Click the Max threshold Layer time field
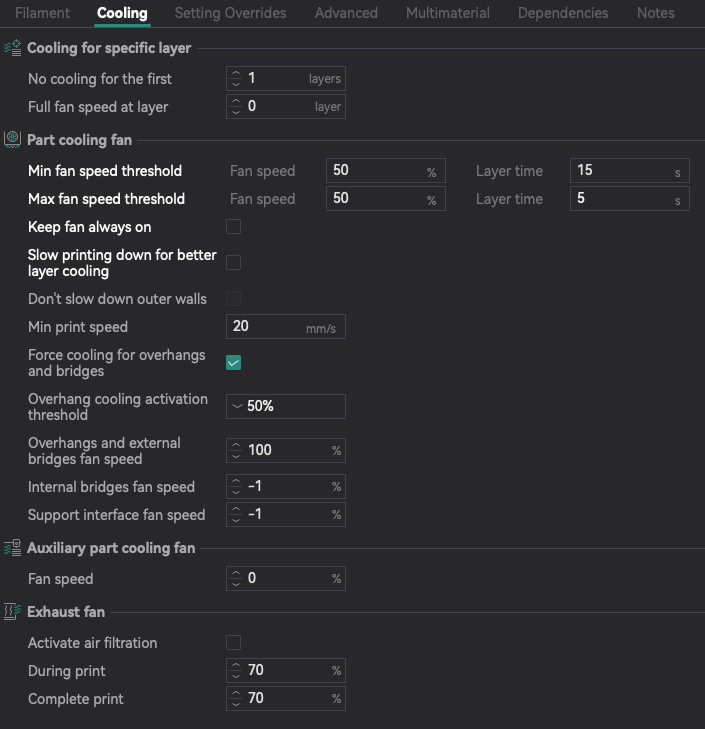Viewport: 705px width, 729px height. click(630, 199)
